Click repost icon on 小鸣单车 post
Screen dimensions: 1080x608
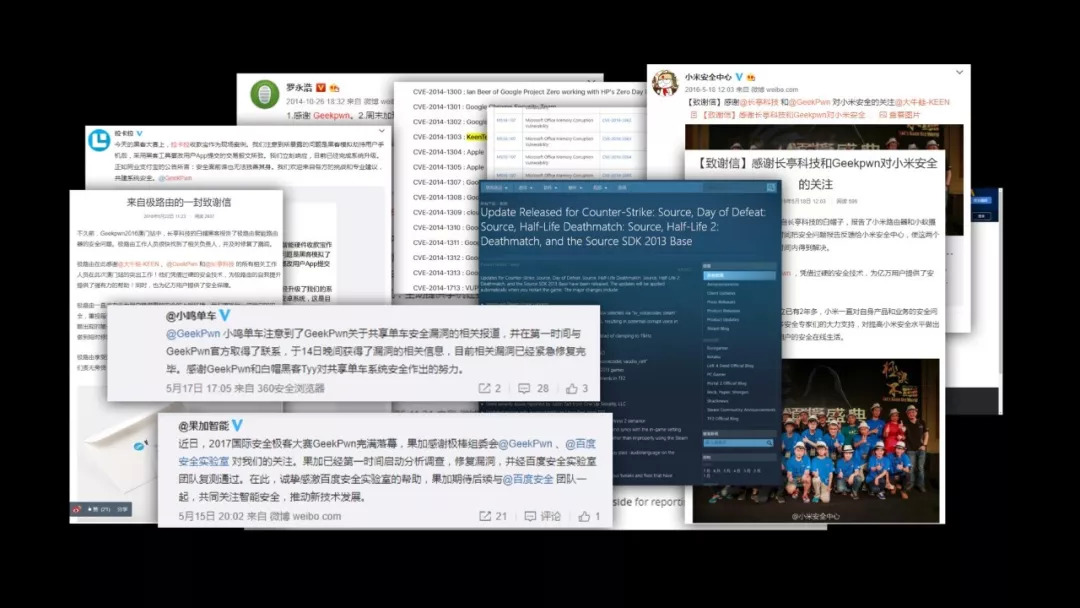coord(485,388)
